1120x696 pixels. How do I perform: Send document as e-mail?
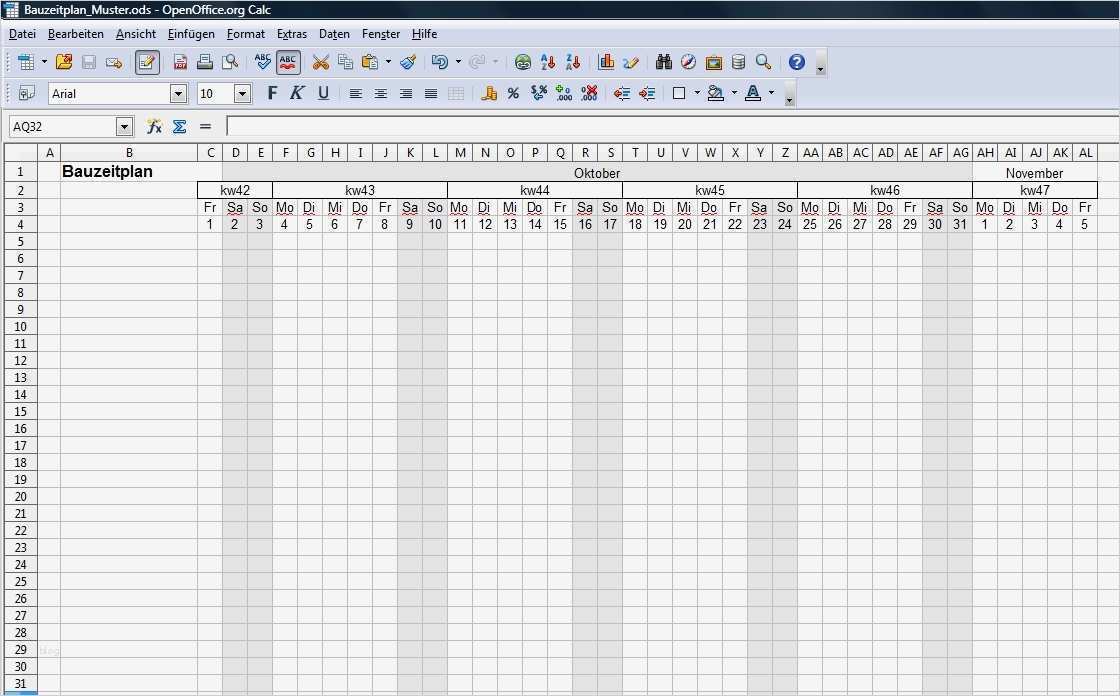coord(114,62)
